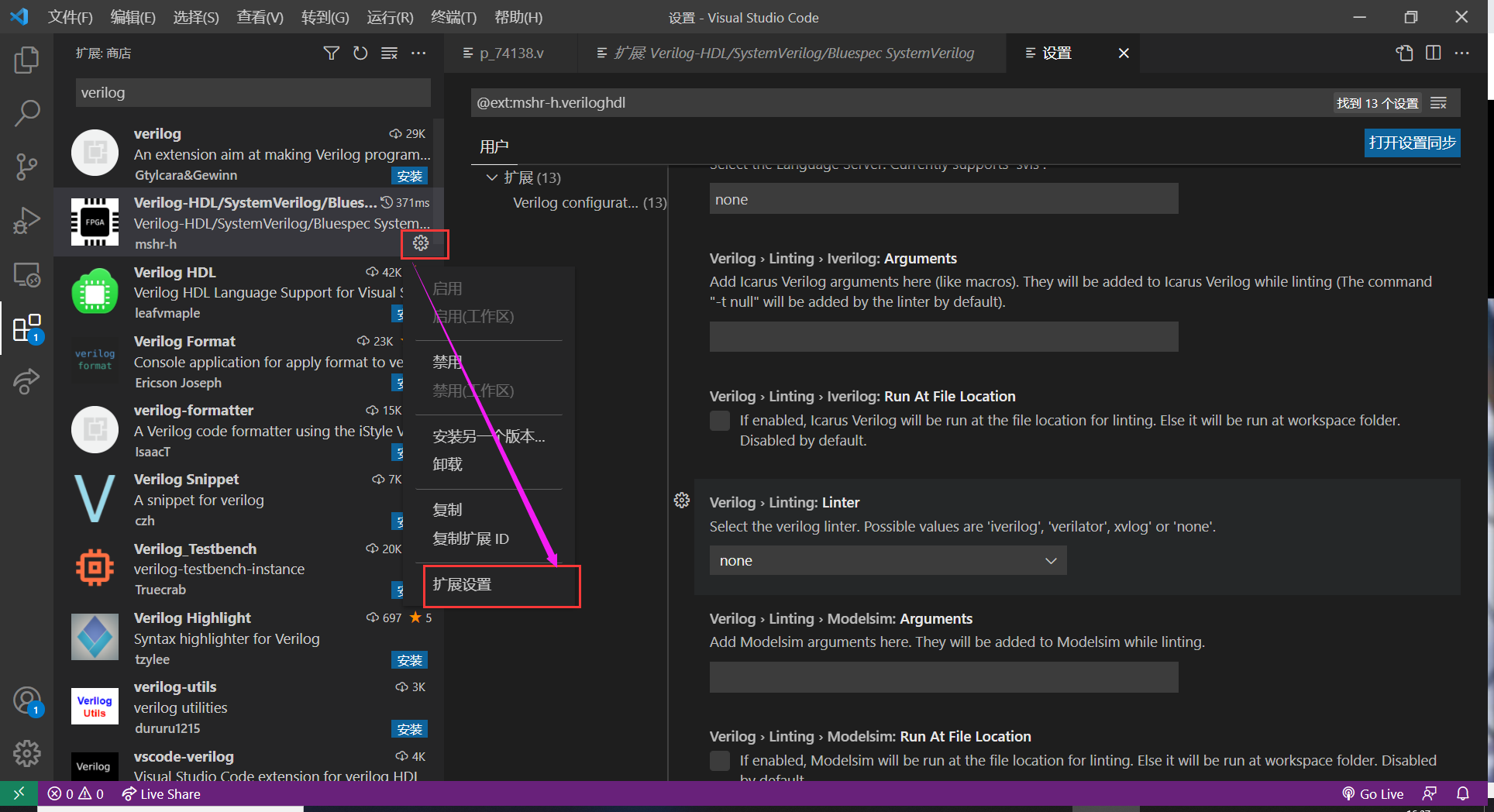The height and width of the screenshot is (812, 1494).
Task: Open Source Control view icon
Action: coord(26,167)
